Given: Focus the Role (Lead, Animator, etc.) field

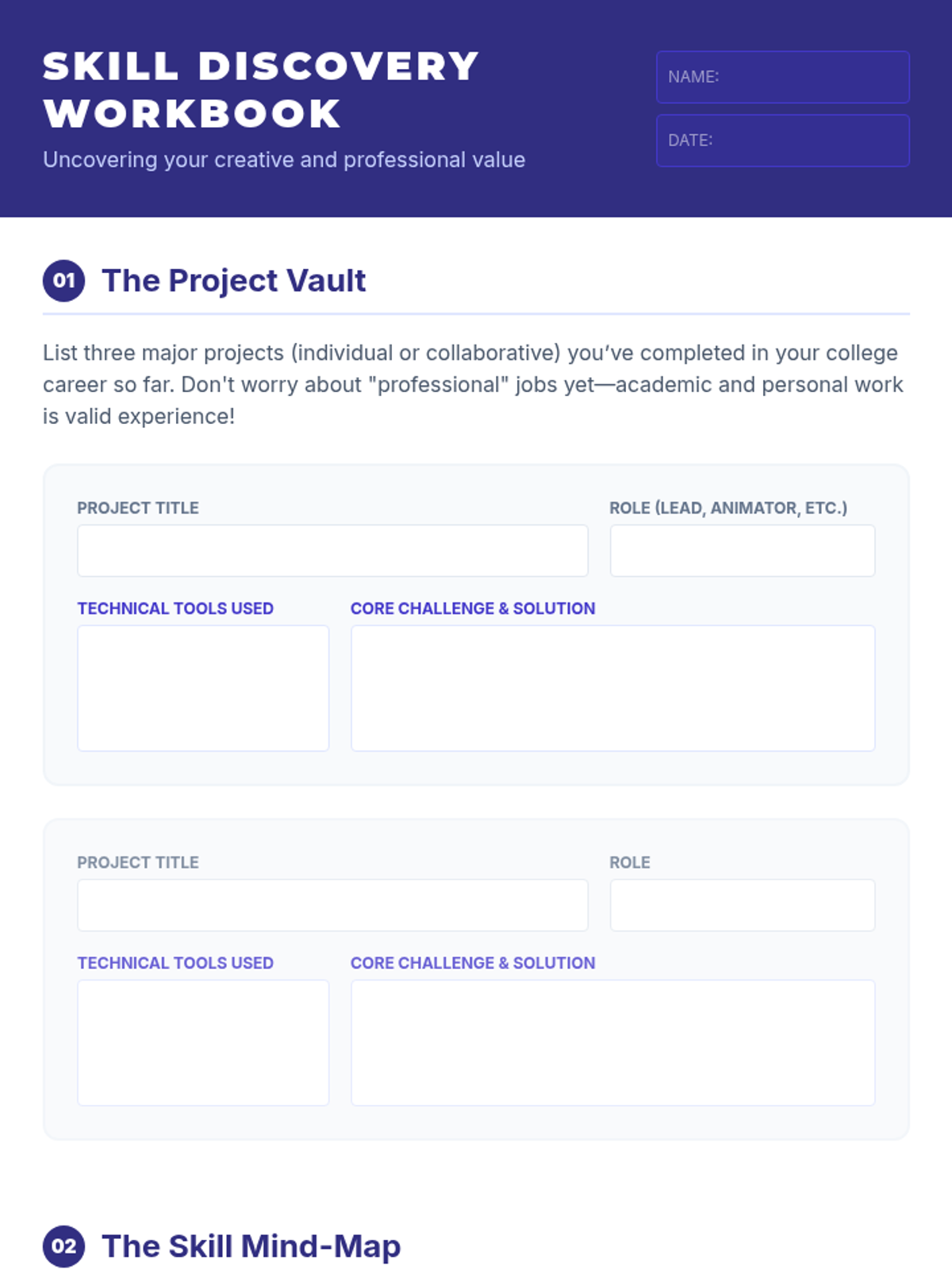Looking at the screenshot, I should (x=742, y=551).
